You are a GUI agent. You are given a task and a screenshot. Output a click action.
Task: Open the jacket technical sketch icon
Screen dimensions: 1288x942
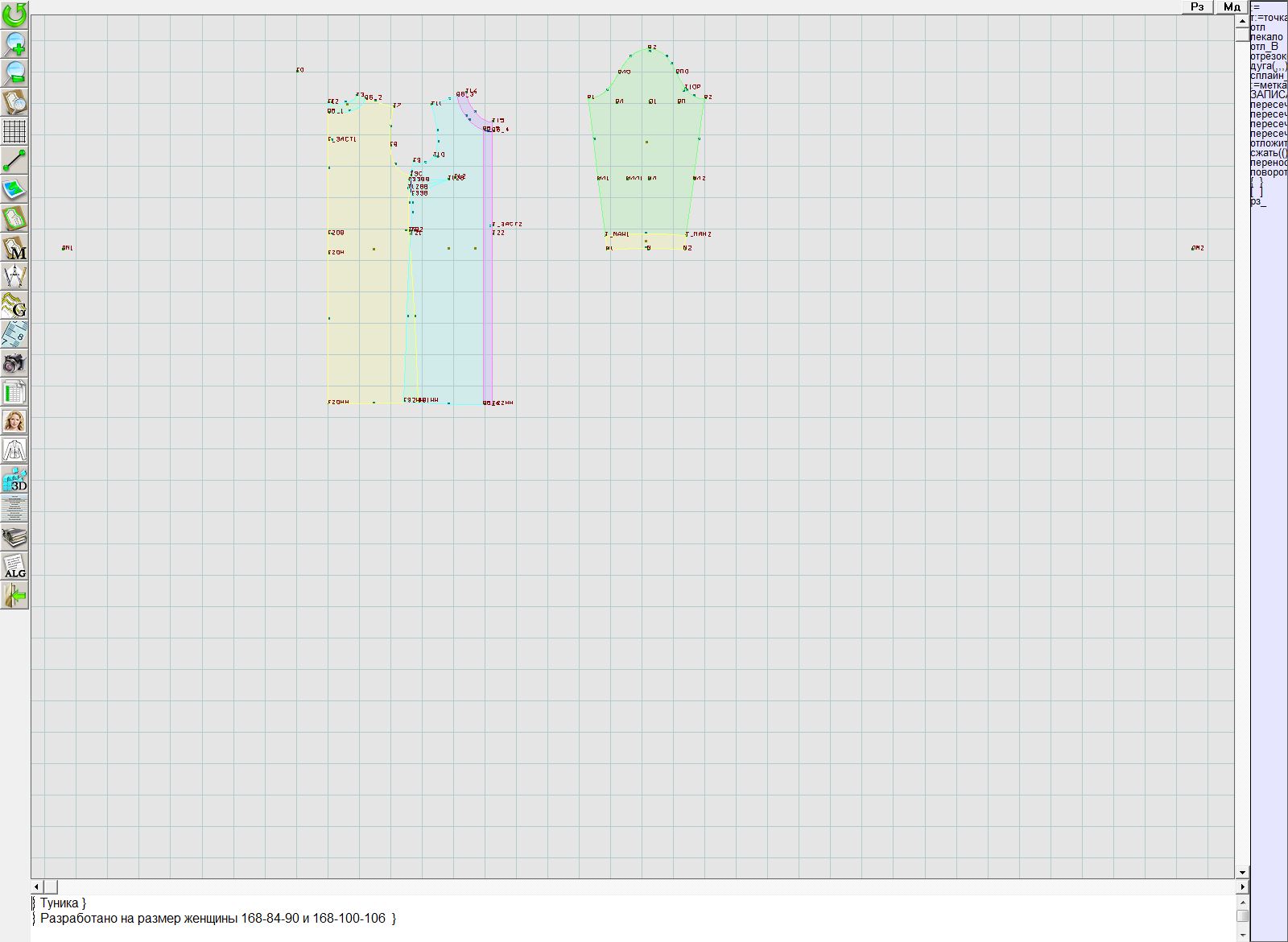click(14, 450)
